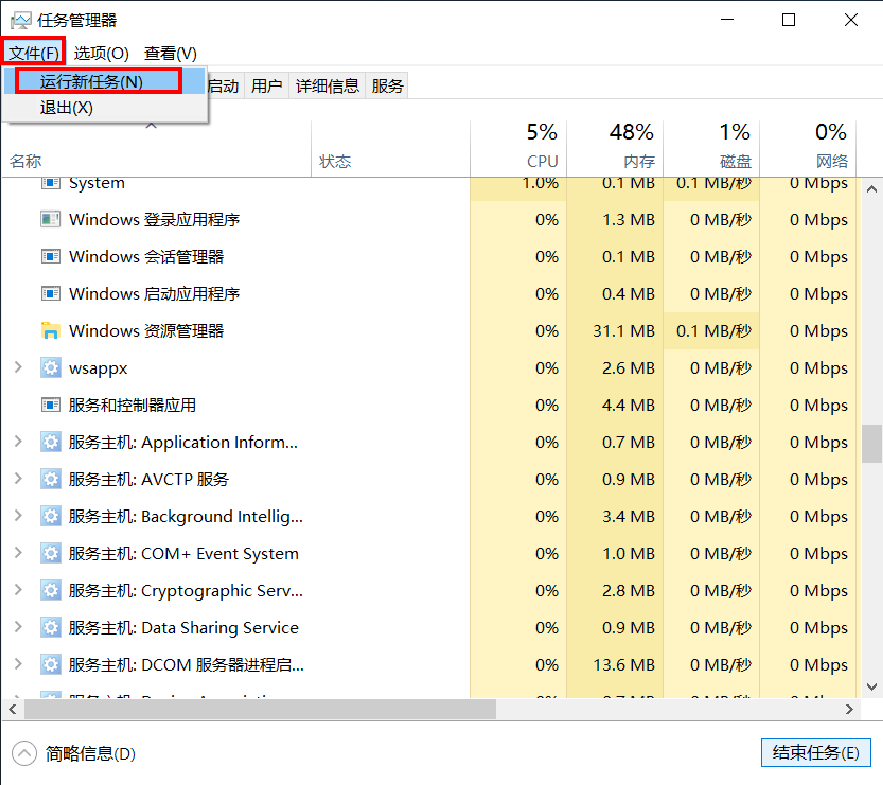Switch to the 服务 tab

[x=388, y=86]
